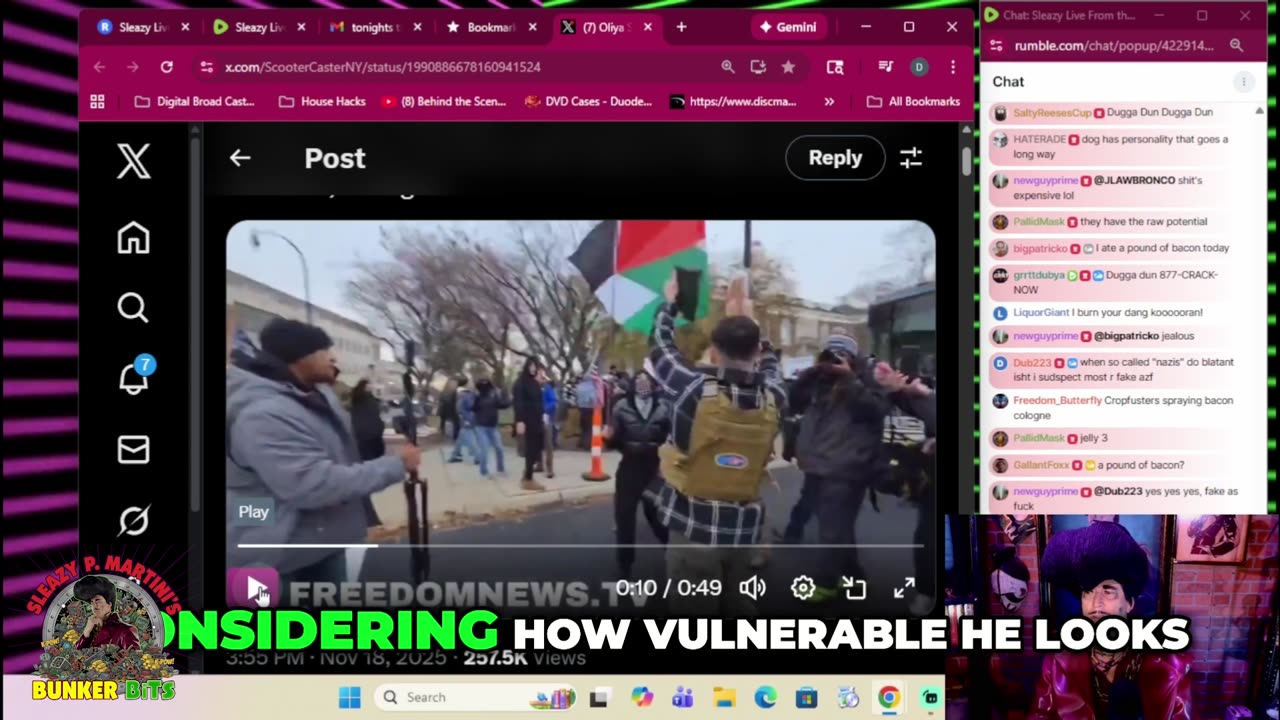Open the X logo home link
The height and width of the screenshot is (720, 1280).
[x=133, y=161]
